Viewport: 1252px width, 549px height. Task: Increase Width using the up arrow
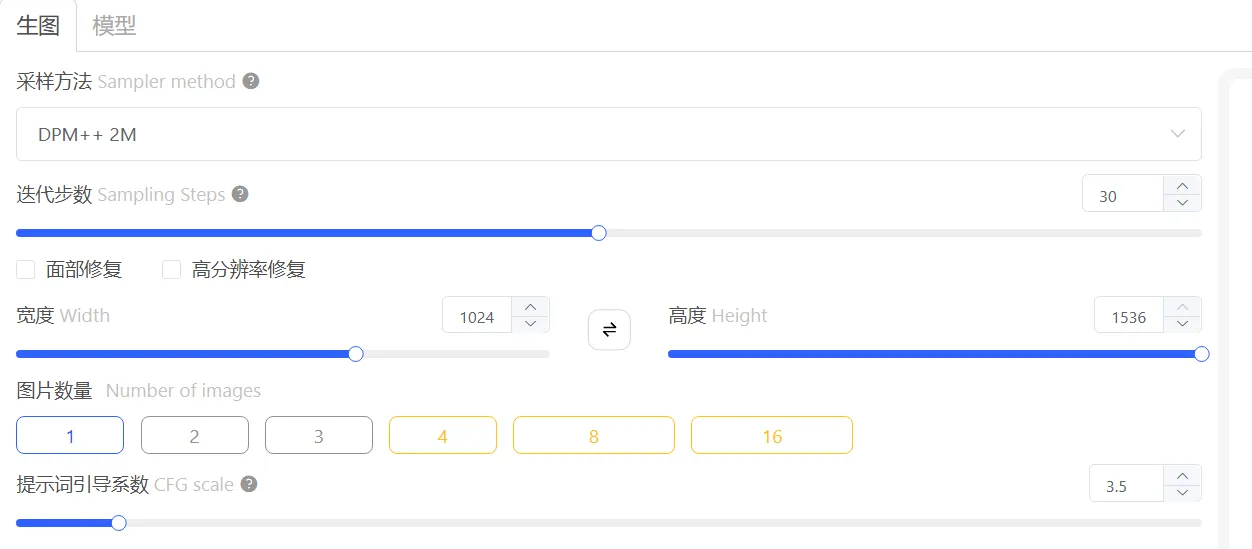pyautogui.click(x=530, y=307)
